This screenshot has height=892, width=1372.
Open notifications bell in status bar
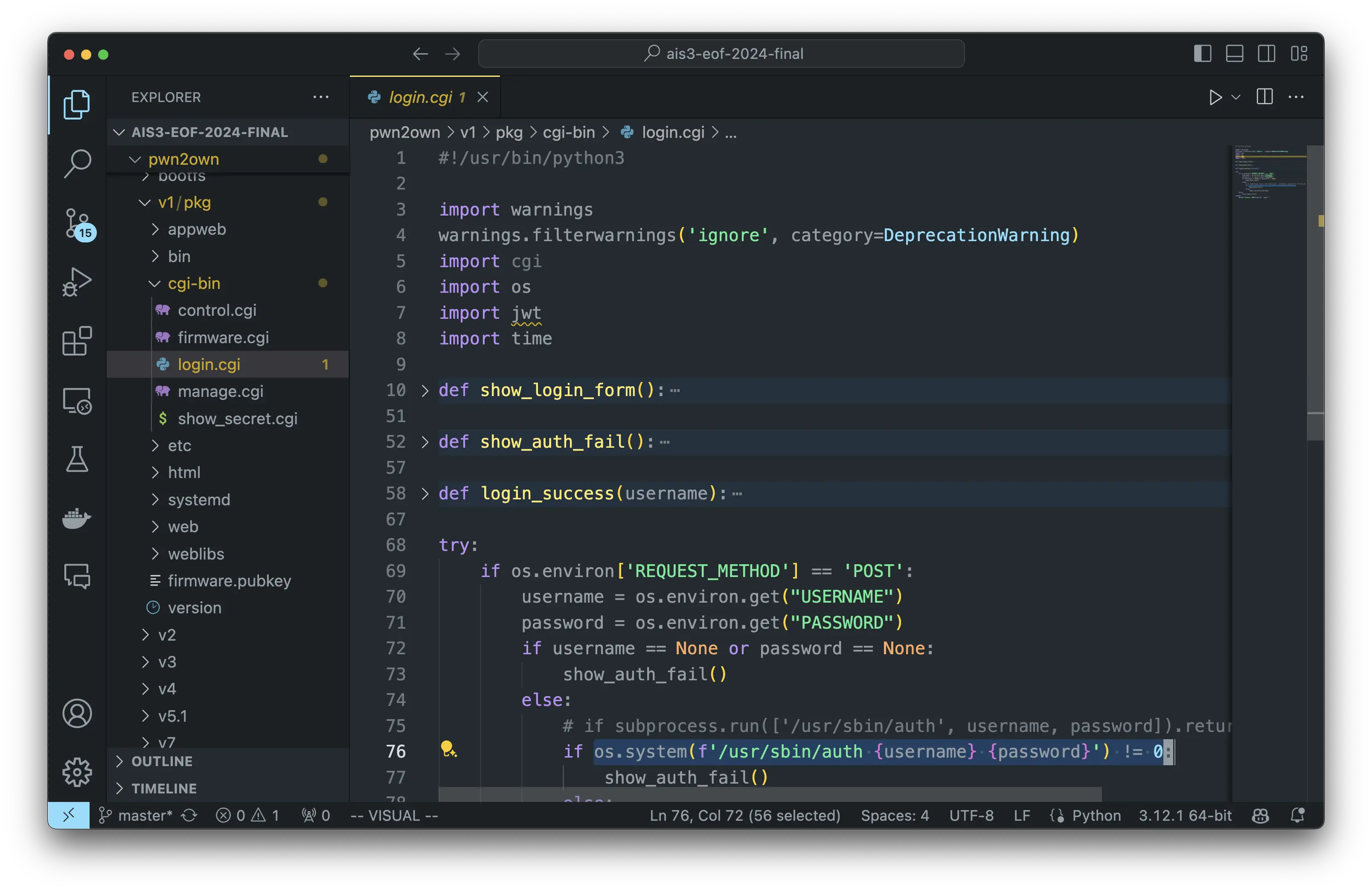(1298, 815)
